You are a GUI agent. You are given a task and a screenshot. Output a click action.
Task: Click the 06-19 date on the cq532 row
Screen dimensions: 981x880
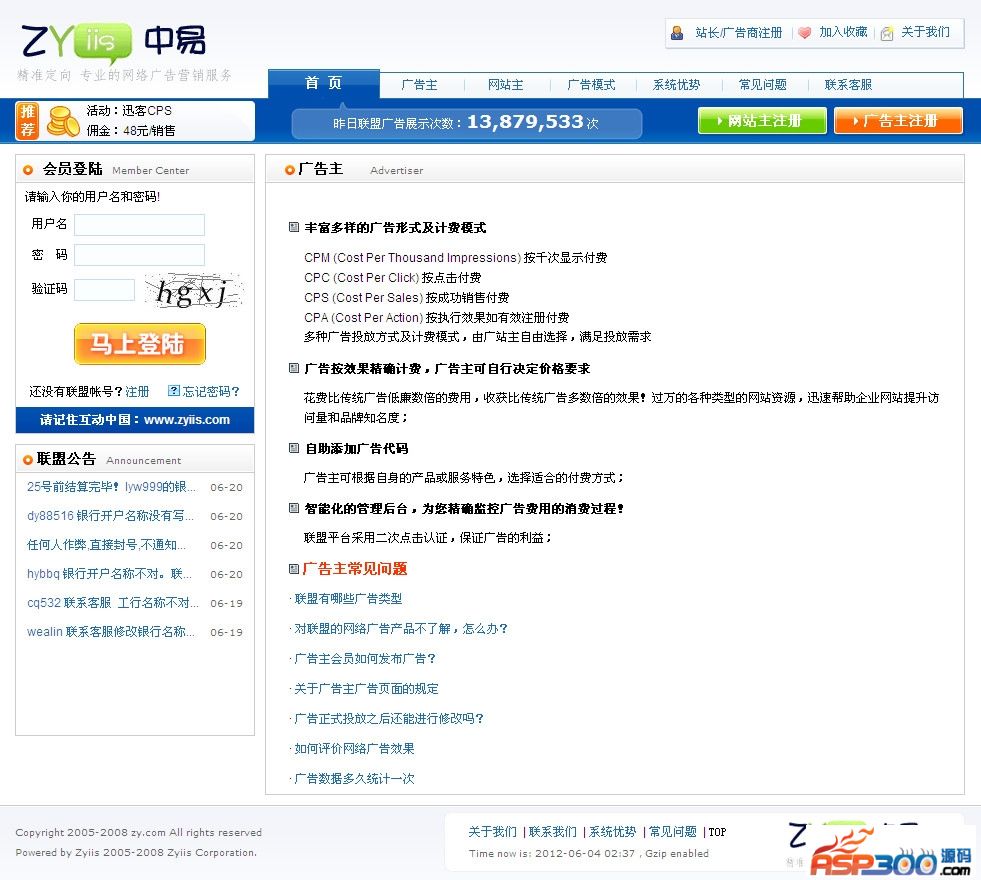coord(226,604)
